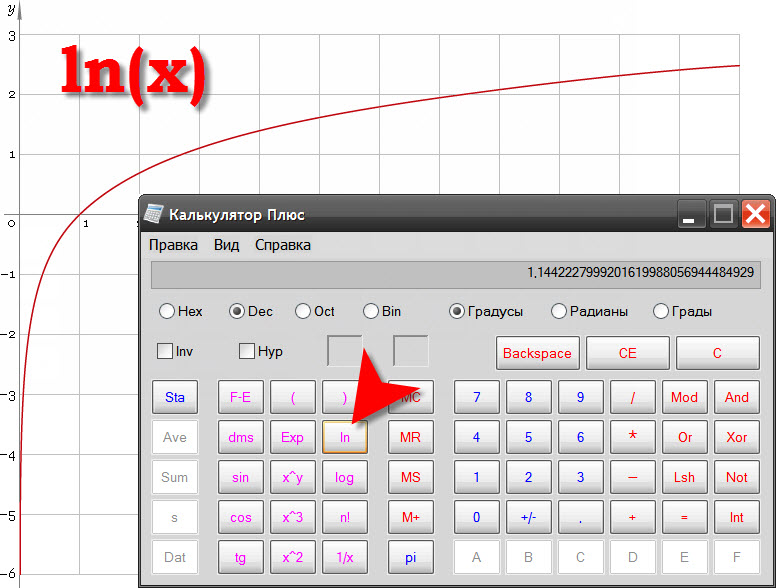776x588 pixels.
Task: Toggle the Hyp checkbox
Action: point(247,351)
